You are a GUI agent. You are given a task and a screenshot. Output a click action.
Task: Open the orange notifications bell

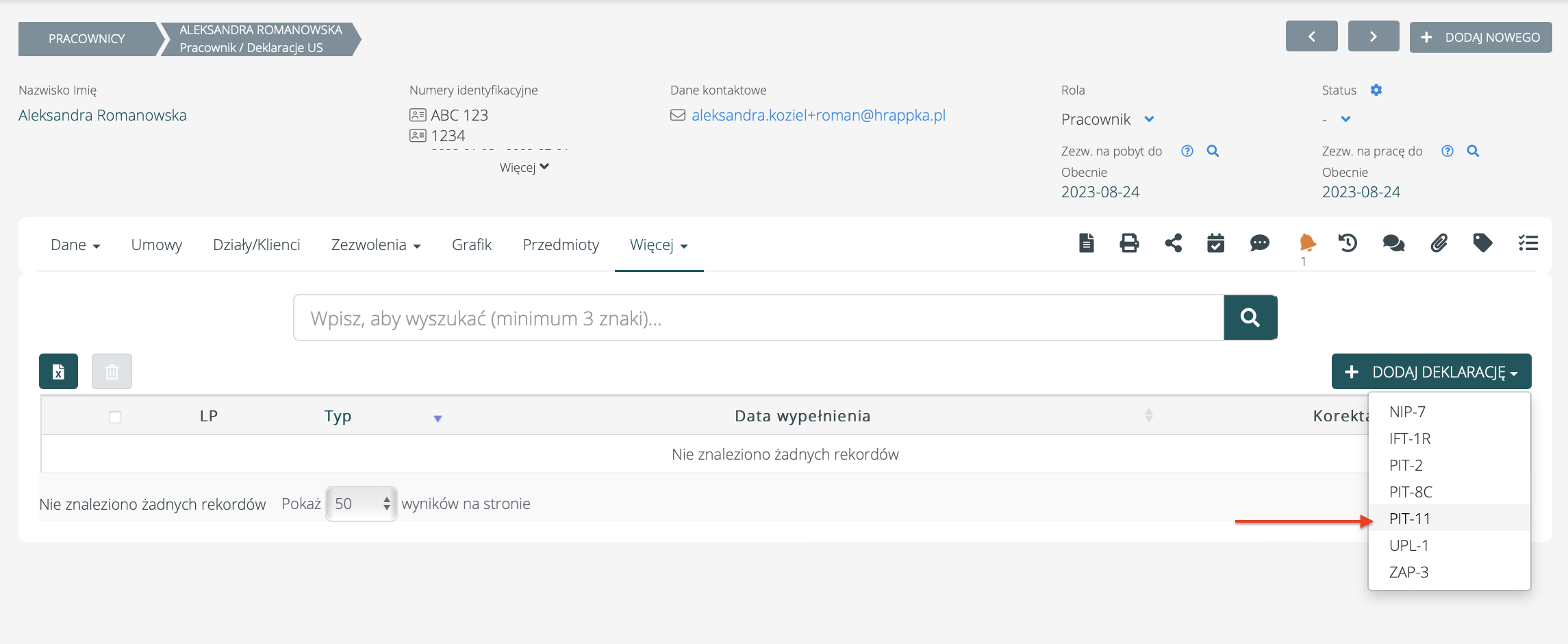[1306, 243]
